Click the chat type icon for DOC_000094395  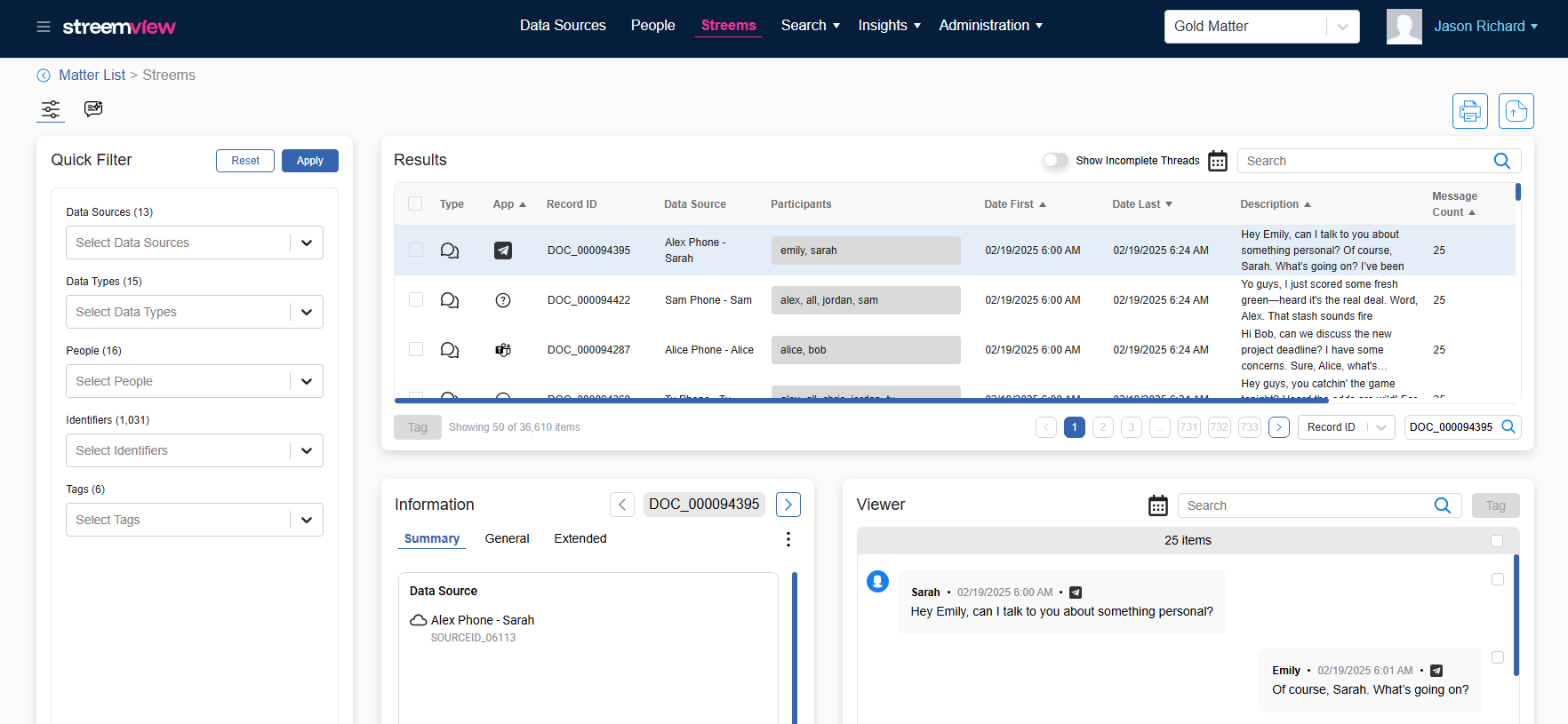coord(450,251)
